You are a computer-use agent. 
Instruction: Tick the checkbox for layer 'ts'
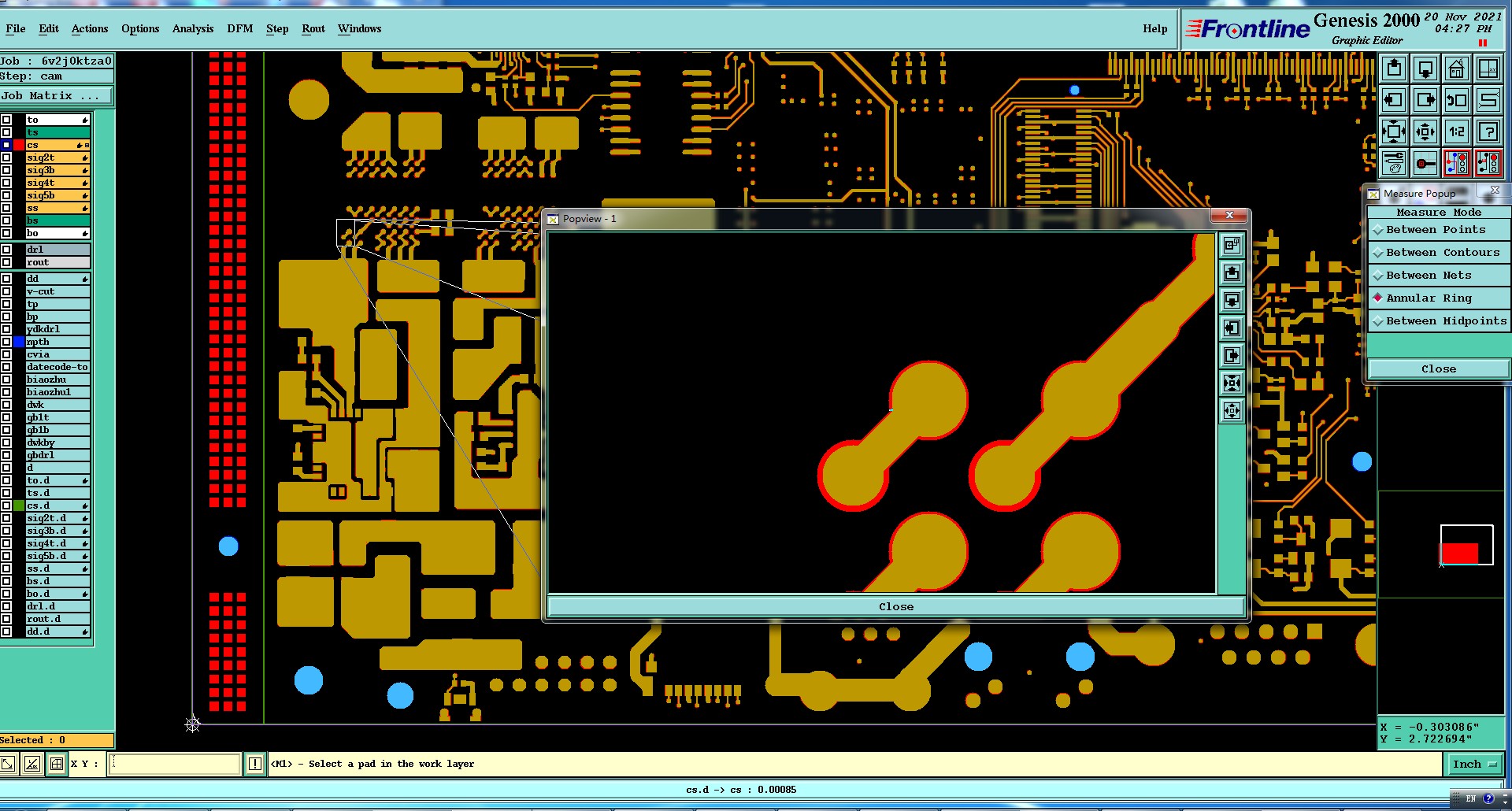(6, 132)
